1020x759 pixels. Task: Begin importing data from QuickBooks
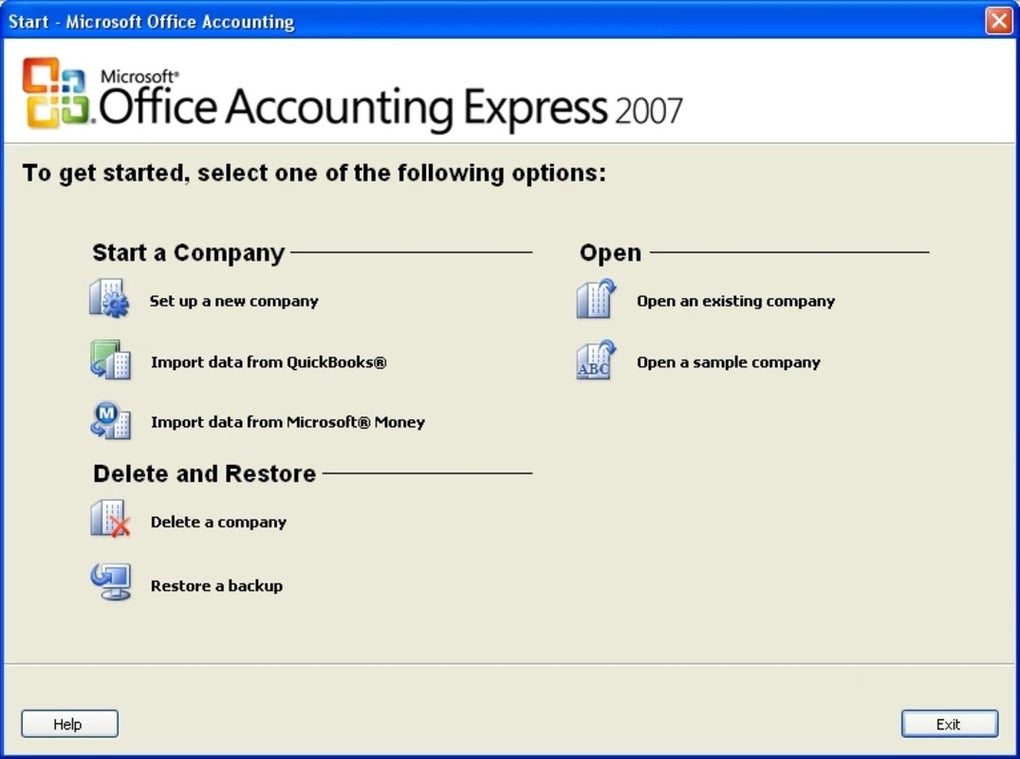[267, 364]
